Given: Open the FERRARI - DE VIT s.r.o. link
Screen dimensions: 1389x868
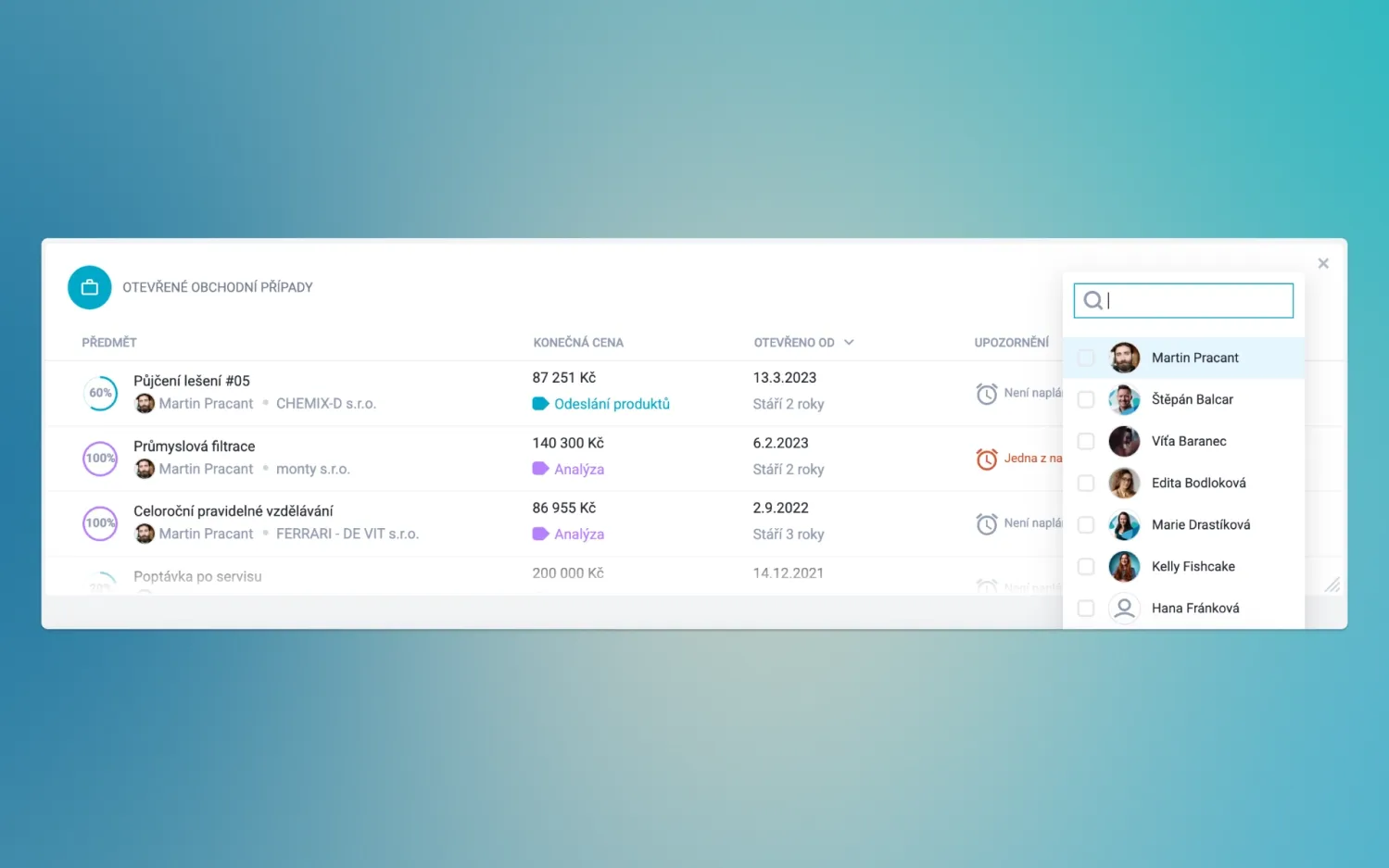Looking at the screenshot, I should 347,534.
